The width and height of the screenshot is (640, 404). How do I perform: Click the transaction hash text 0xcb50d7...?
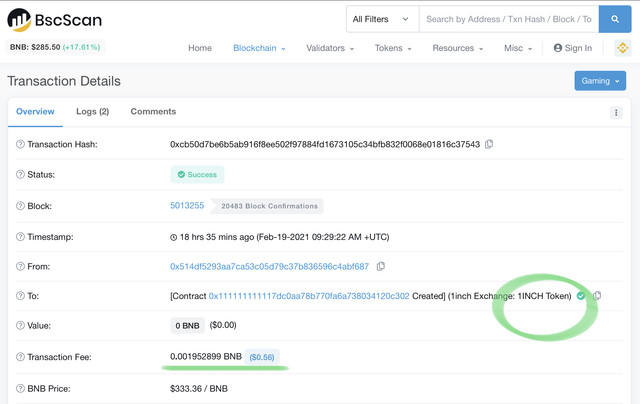pyautogui.click(x=325, y=144)
